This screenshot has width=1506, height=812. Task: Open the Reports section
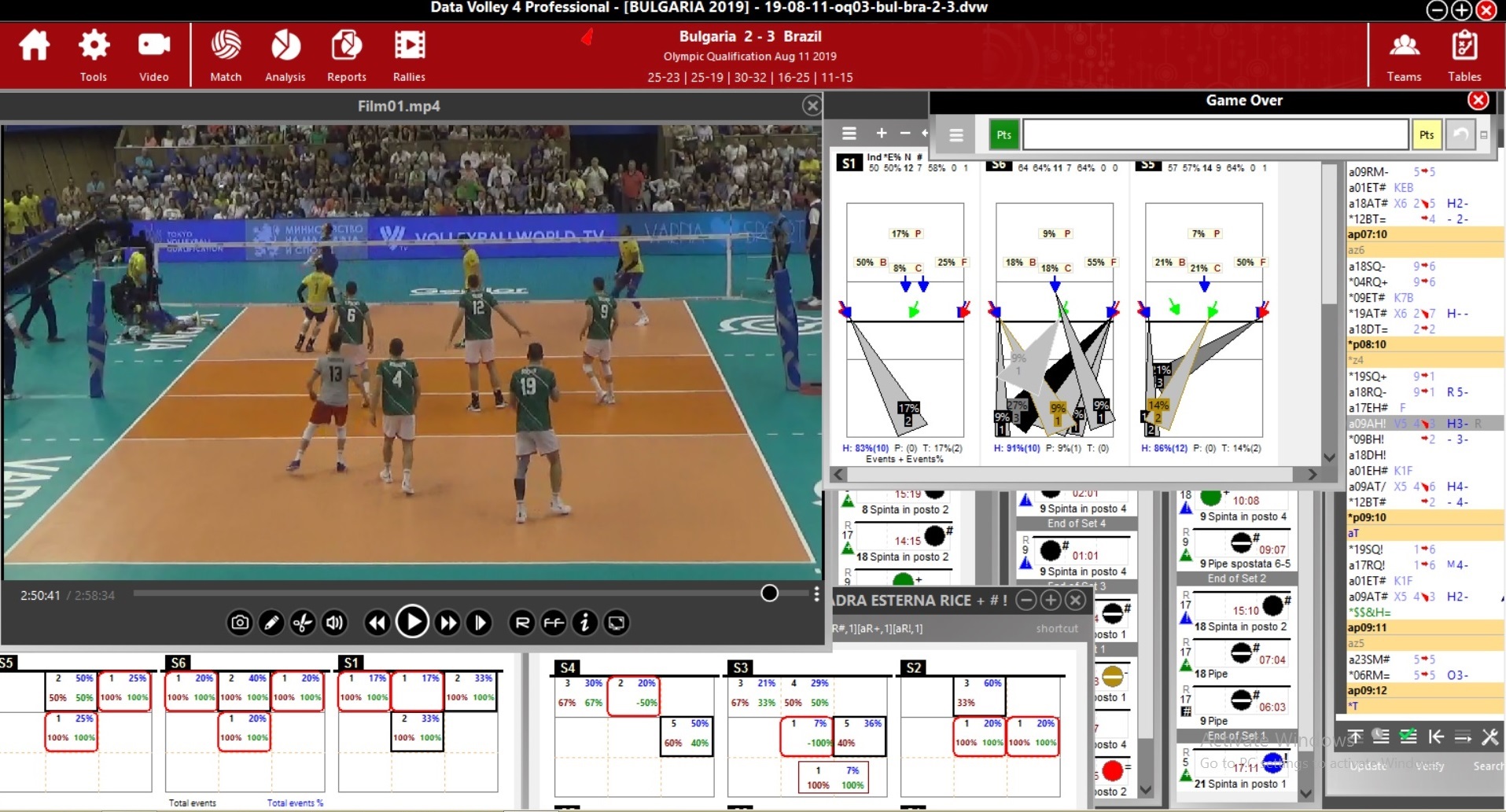click(x=346, y=53)
